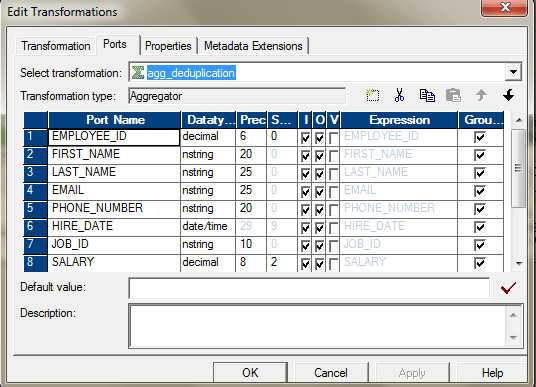
Task: Open the Properties tab
Action: click(x=168, y=46)
